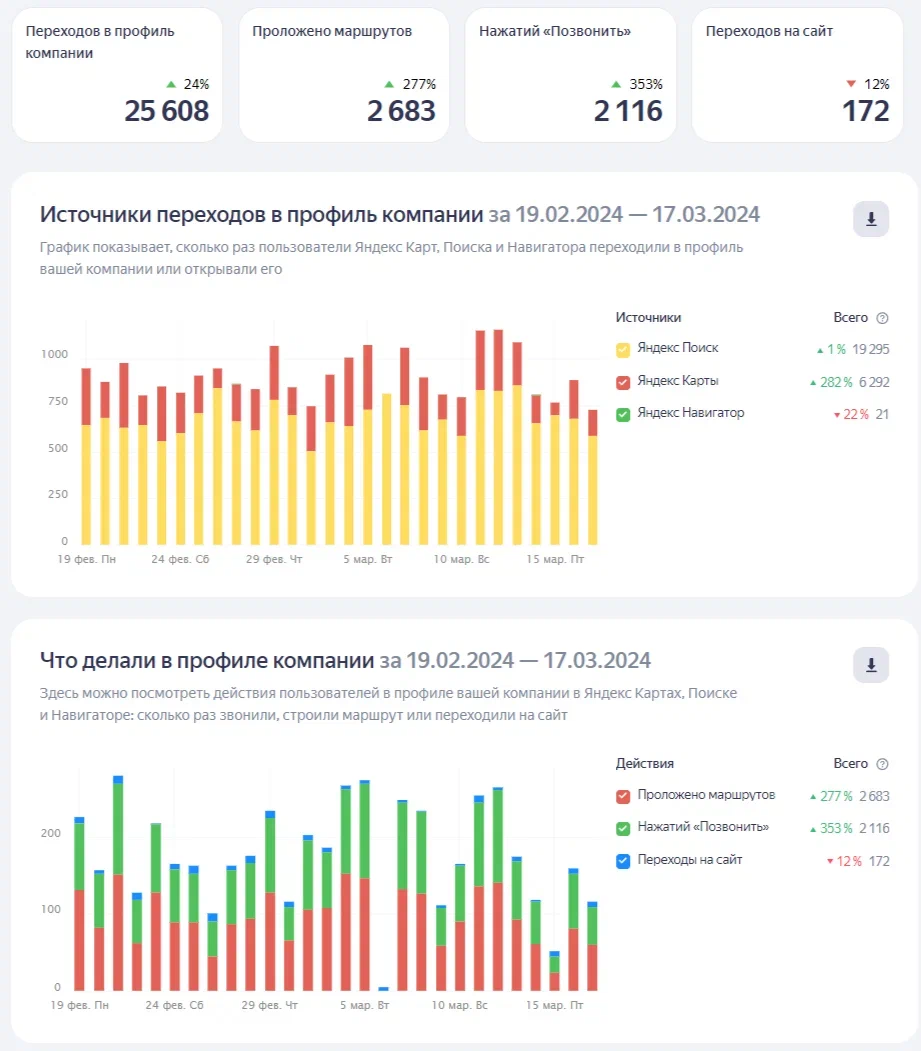Click help icon next to Actions total

[882, 764]
